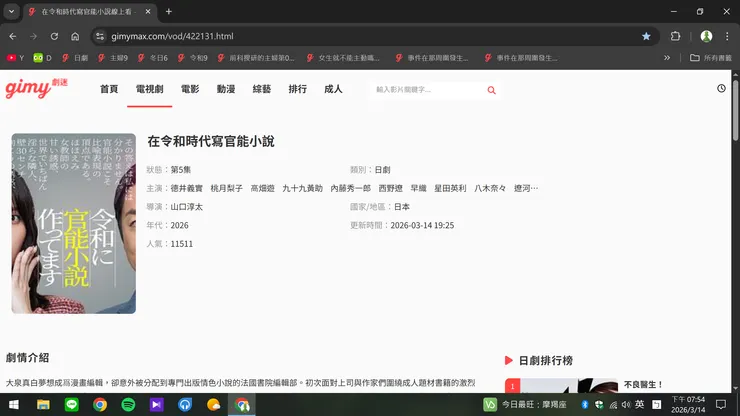Open the 主婦9 bookmark

click(x=113, y=58)
